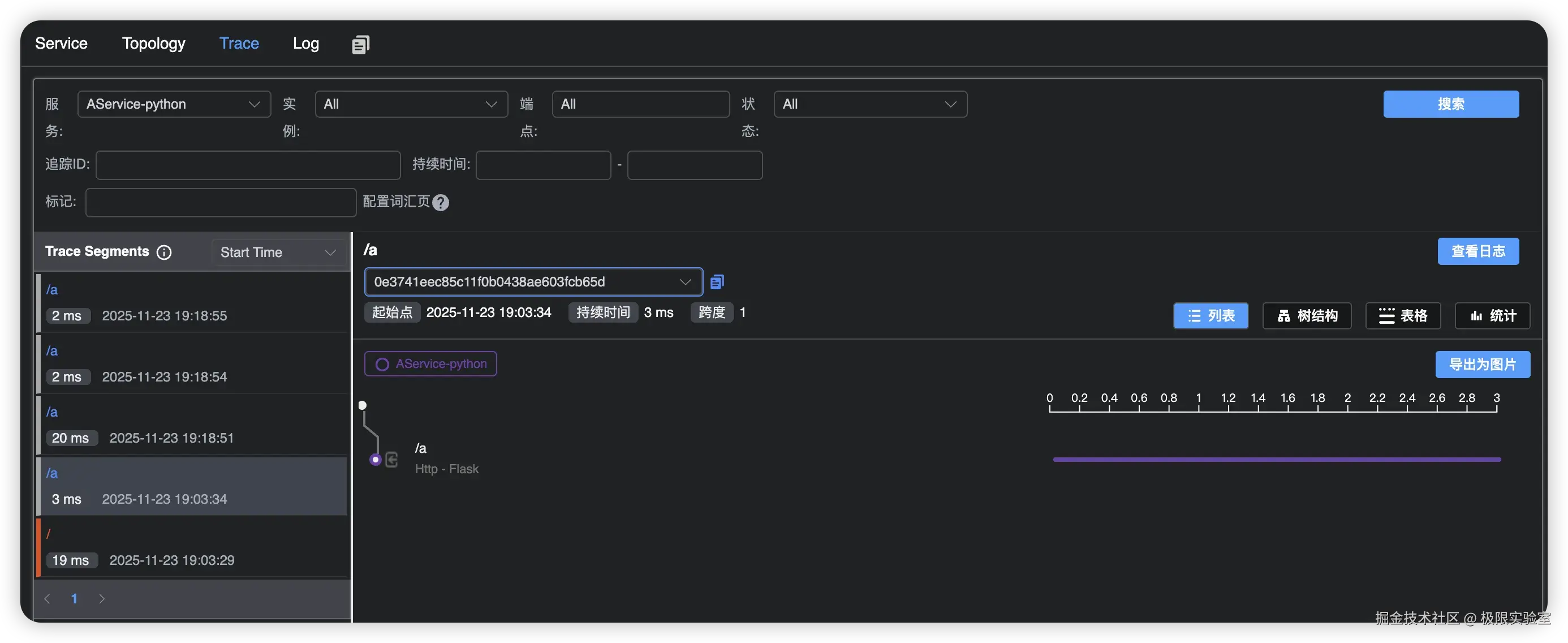Click the help question mark icon

[x=441, y=203]
